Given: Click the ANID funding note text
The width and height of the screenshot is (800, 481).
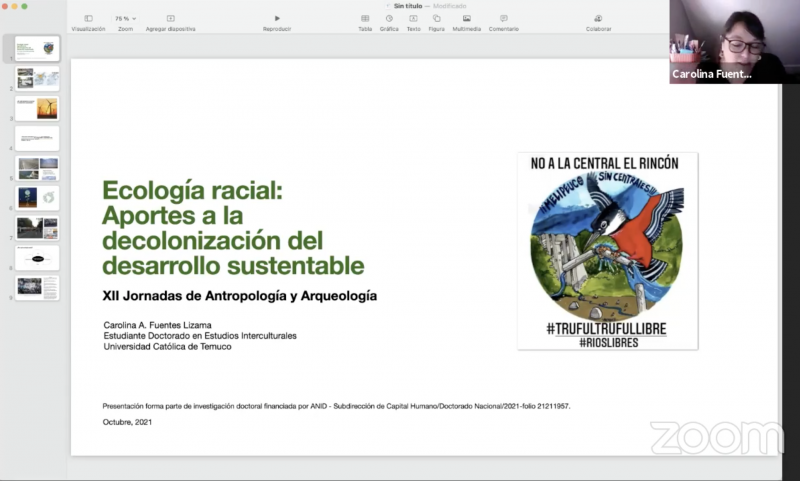Looking at the screenshot, I should [336, 406].
